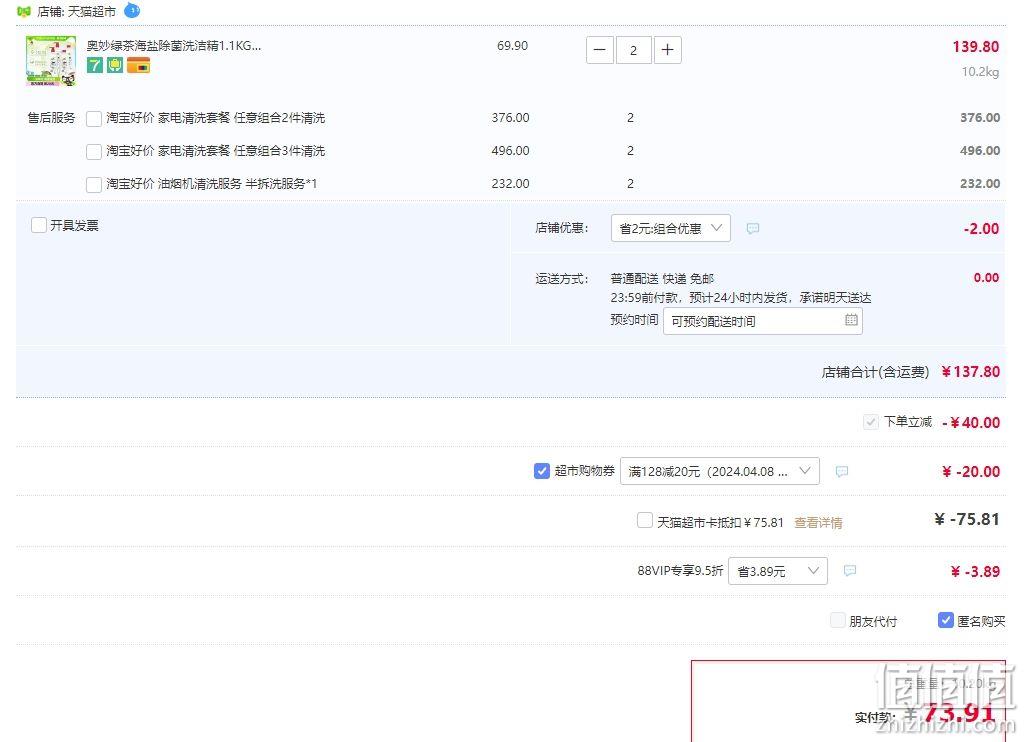The width and height of the screenshot is (1025, 742).
Task: Click the 10.2kg weight label
Action: click(980, 71)
